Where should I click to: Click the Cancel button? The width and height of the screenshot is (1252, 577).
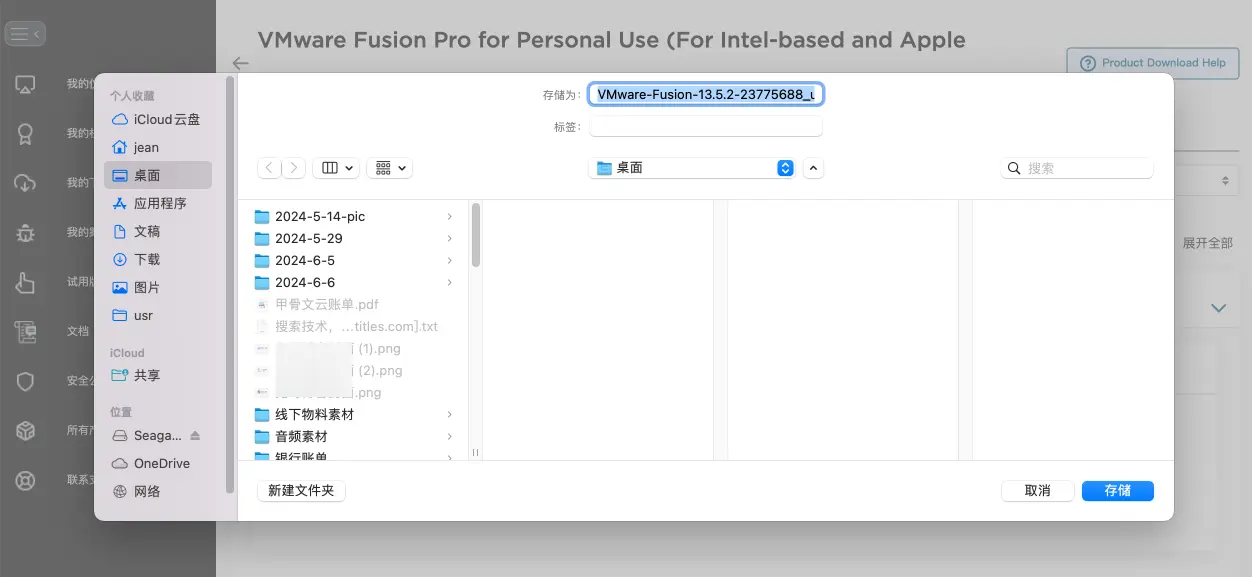coord(1037,490)
